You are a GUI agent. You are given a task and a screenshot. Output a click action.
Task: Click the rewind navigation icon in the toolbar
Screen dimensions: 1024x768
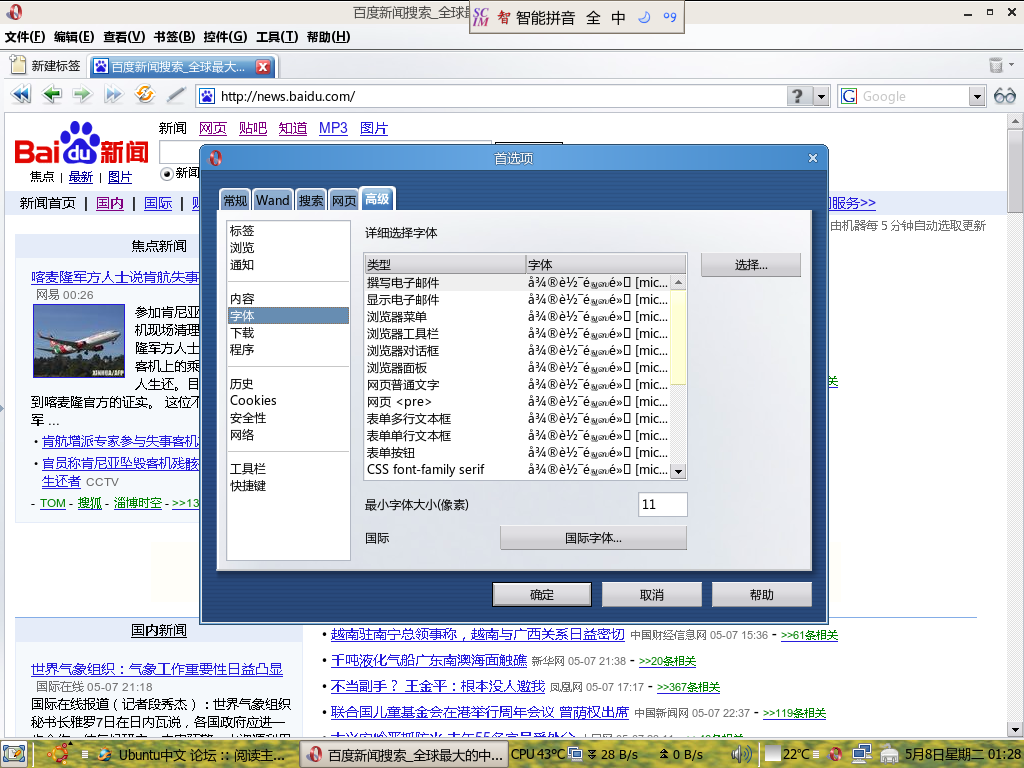[21, 95]
